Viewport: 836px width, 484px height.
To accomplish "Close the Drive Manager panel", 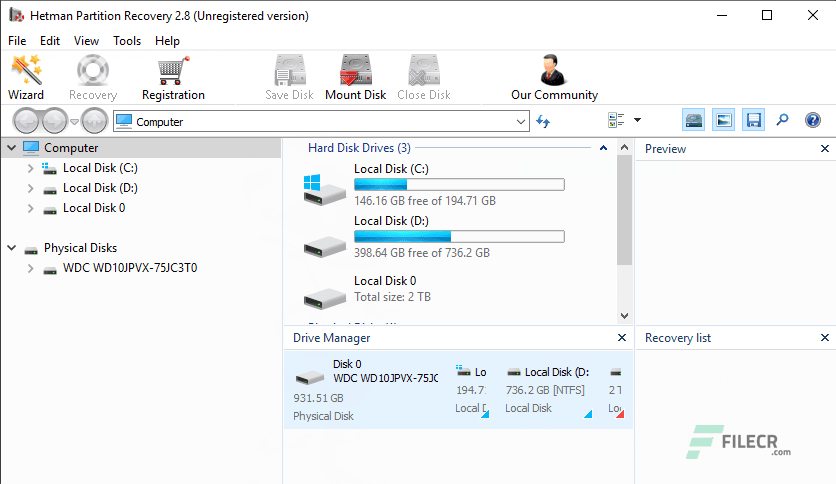I will (x=621, y=337).
